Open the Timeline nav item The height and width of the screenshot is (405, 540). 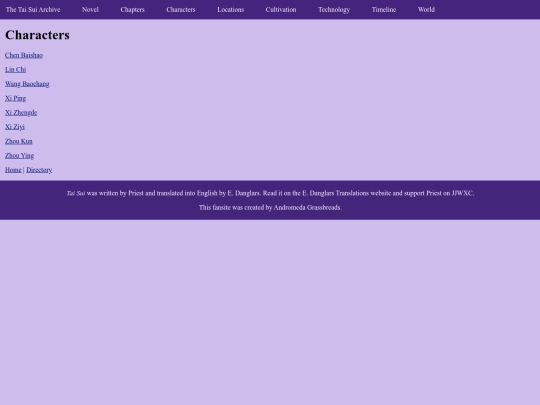tap(384, 10)
